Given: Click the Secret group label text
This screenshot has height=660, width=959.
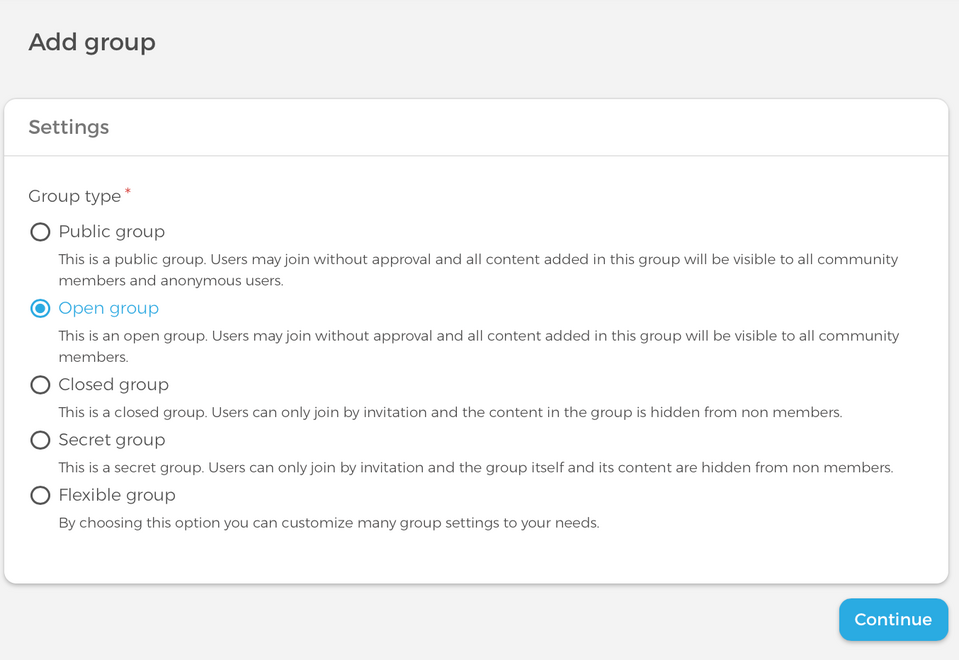Looking at the screenshot, I should pos(111,440).
